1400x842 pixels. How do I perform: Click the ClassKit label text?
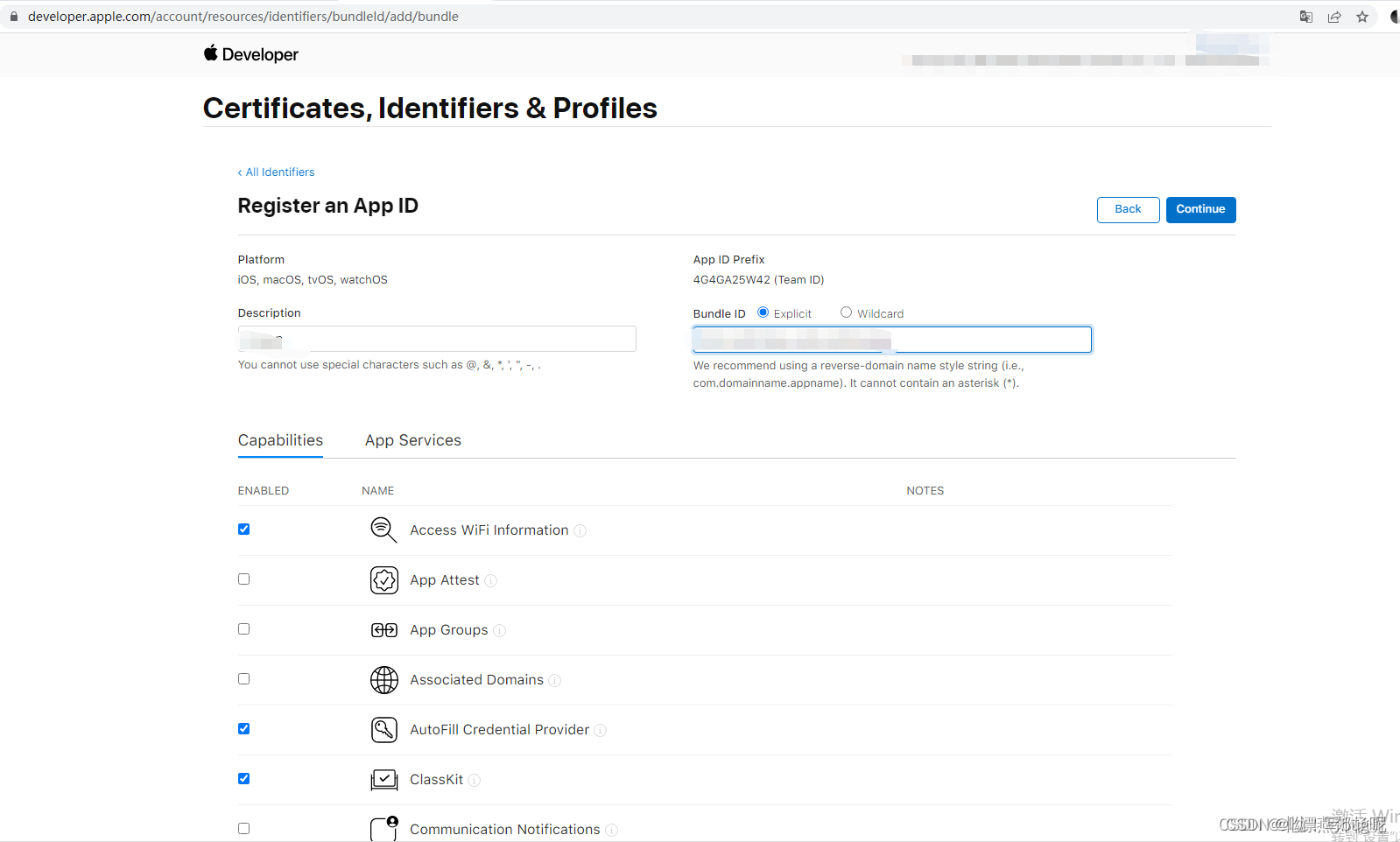pyautogui.click(x=437, y=780)
